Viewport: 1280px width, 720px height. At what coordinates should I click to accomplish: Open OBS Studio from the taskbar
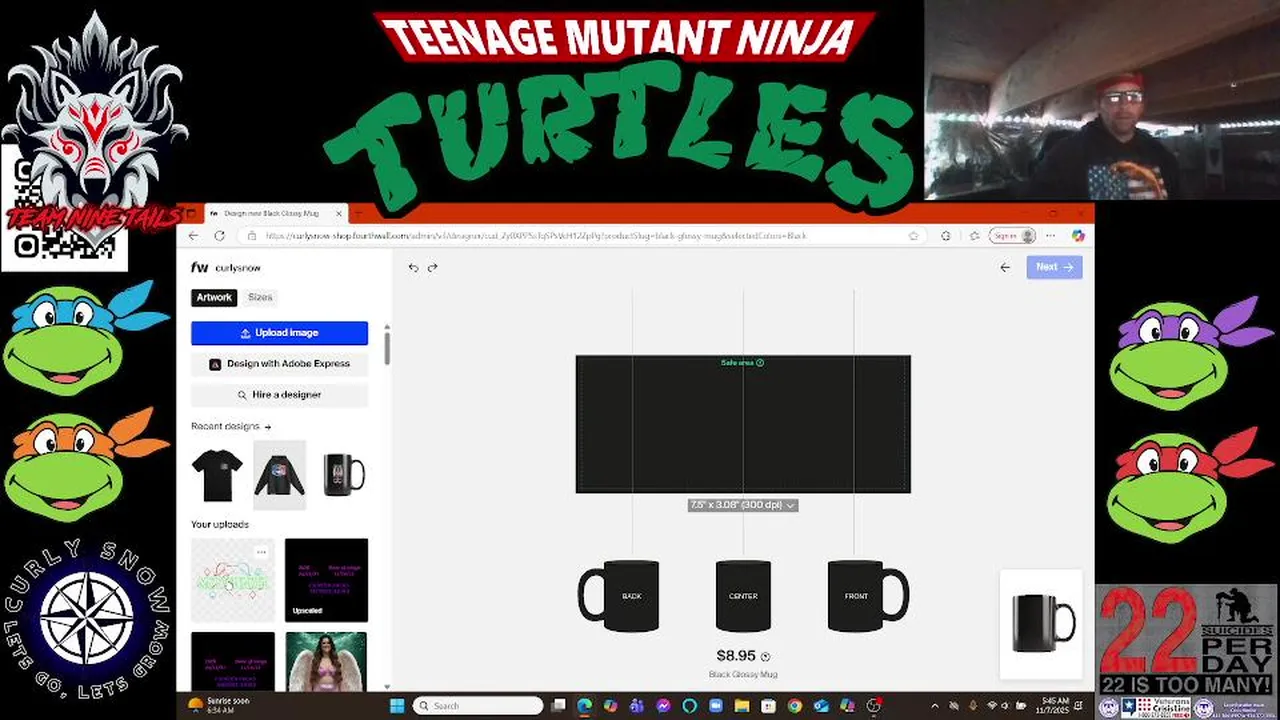[x=873, y=706]
